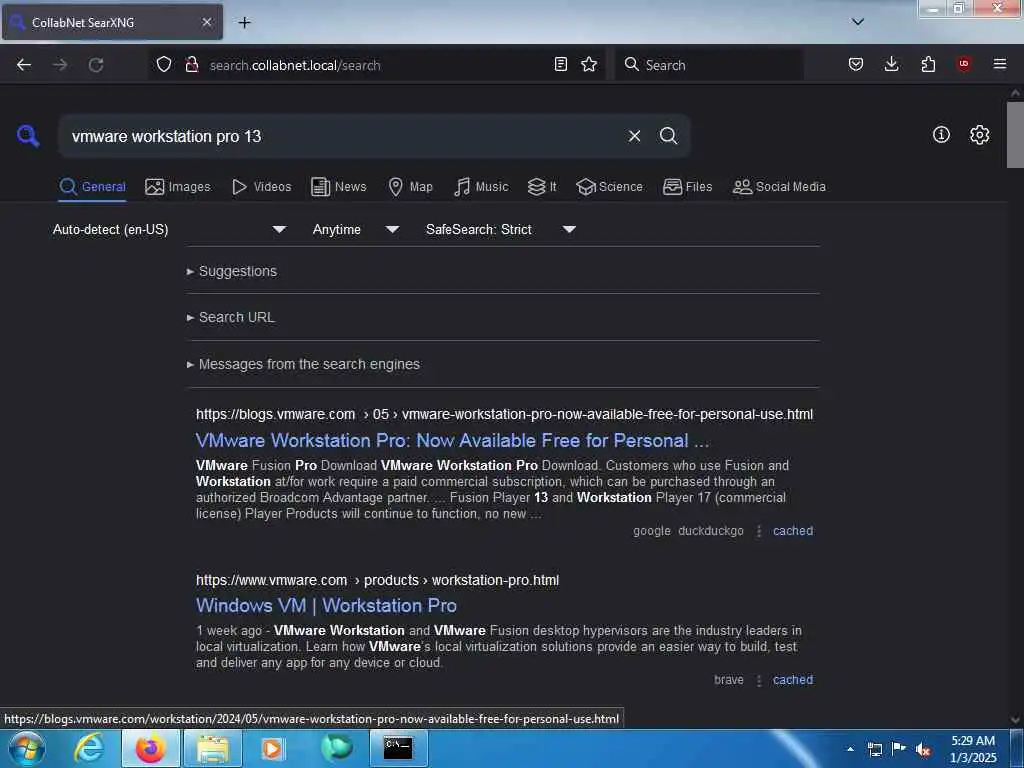Open Windows Explorer folder on taskbar
This screenshot has width=1024, height=768.
(x=213, y=748)
